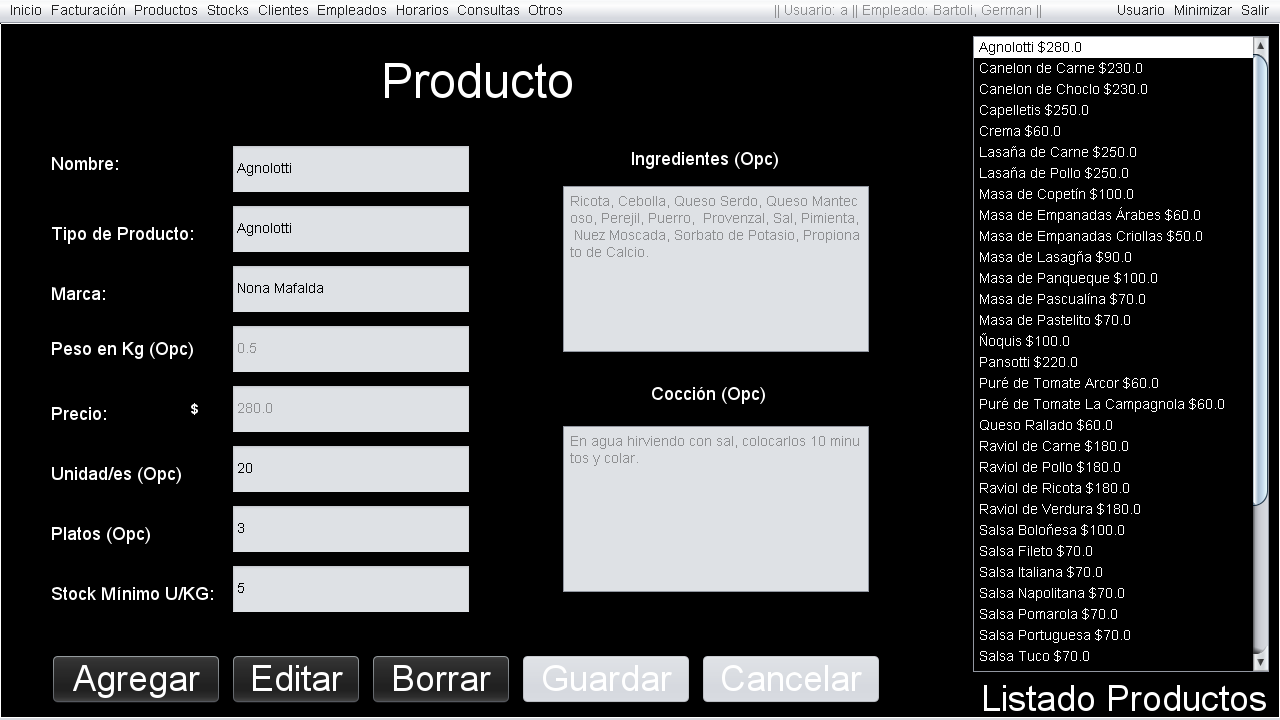Screen dimensions: 1280x720
Task: Click the disabled Guardar button
Action: coord(605,678)
